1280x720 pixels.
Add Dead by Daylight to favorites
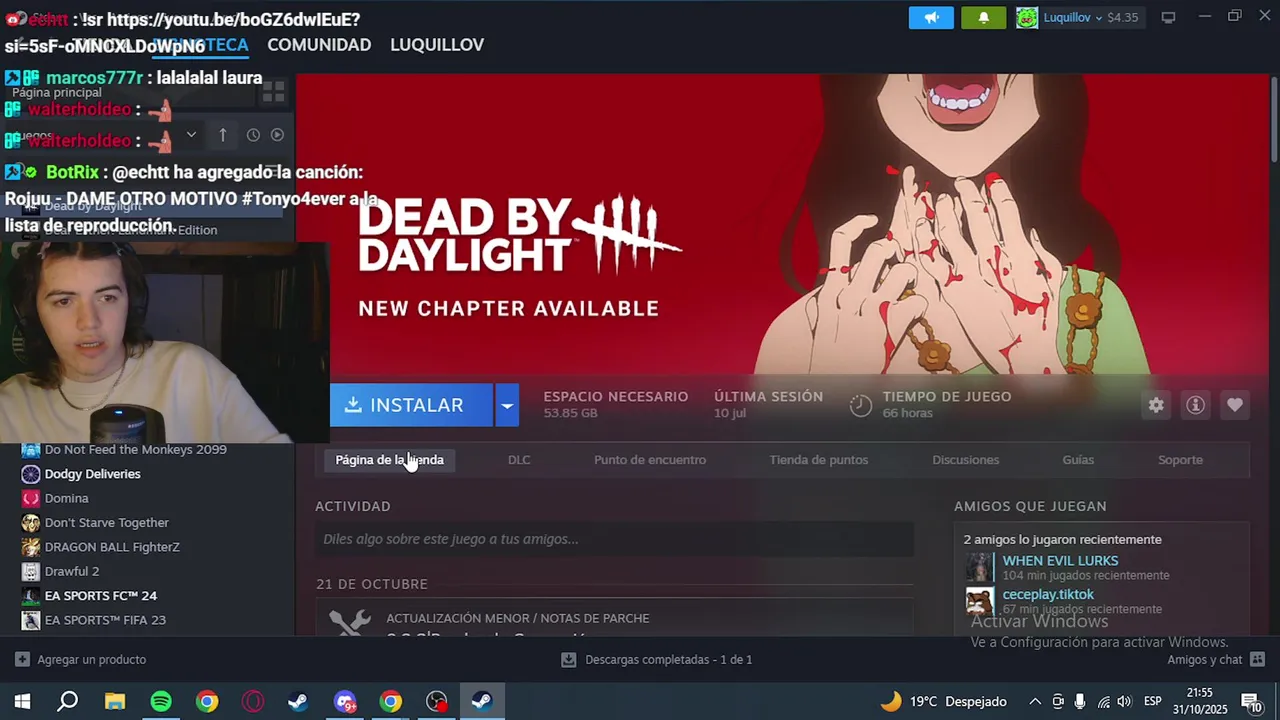pyautogui.click(x=1235, y=405)
